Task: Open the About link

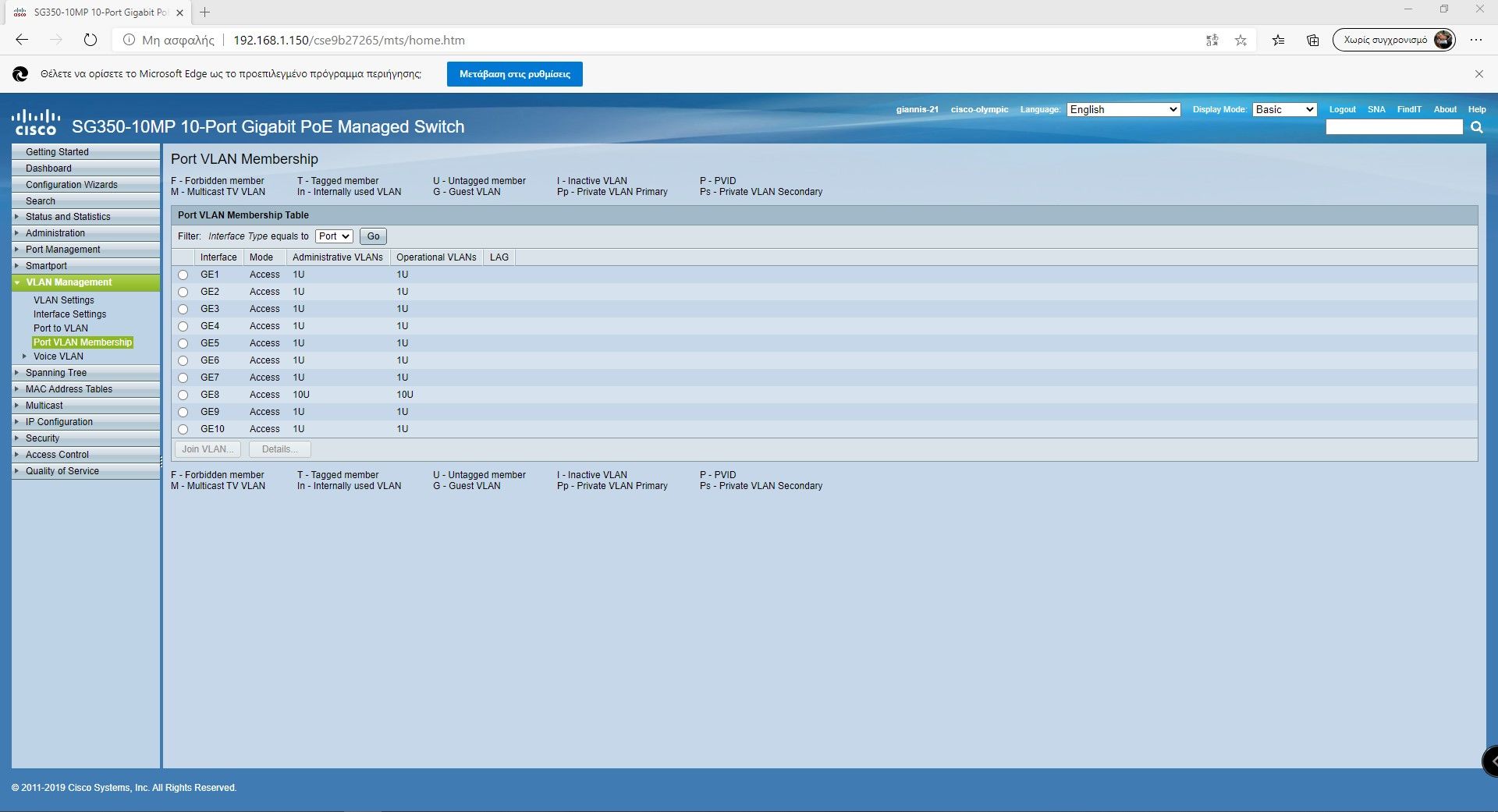Action: coord(1445,109)
